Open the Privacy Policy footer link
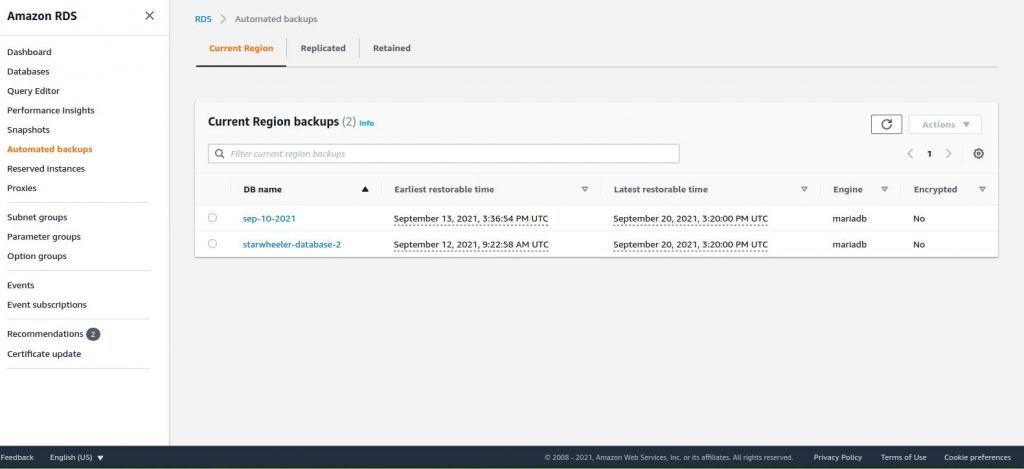The height and width of the screenshot is (469, 1024). coord(837,457)
